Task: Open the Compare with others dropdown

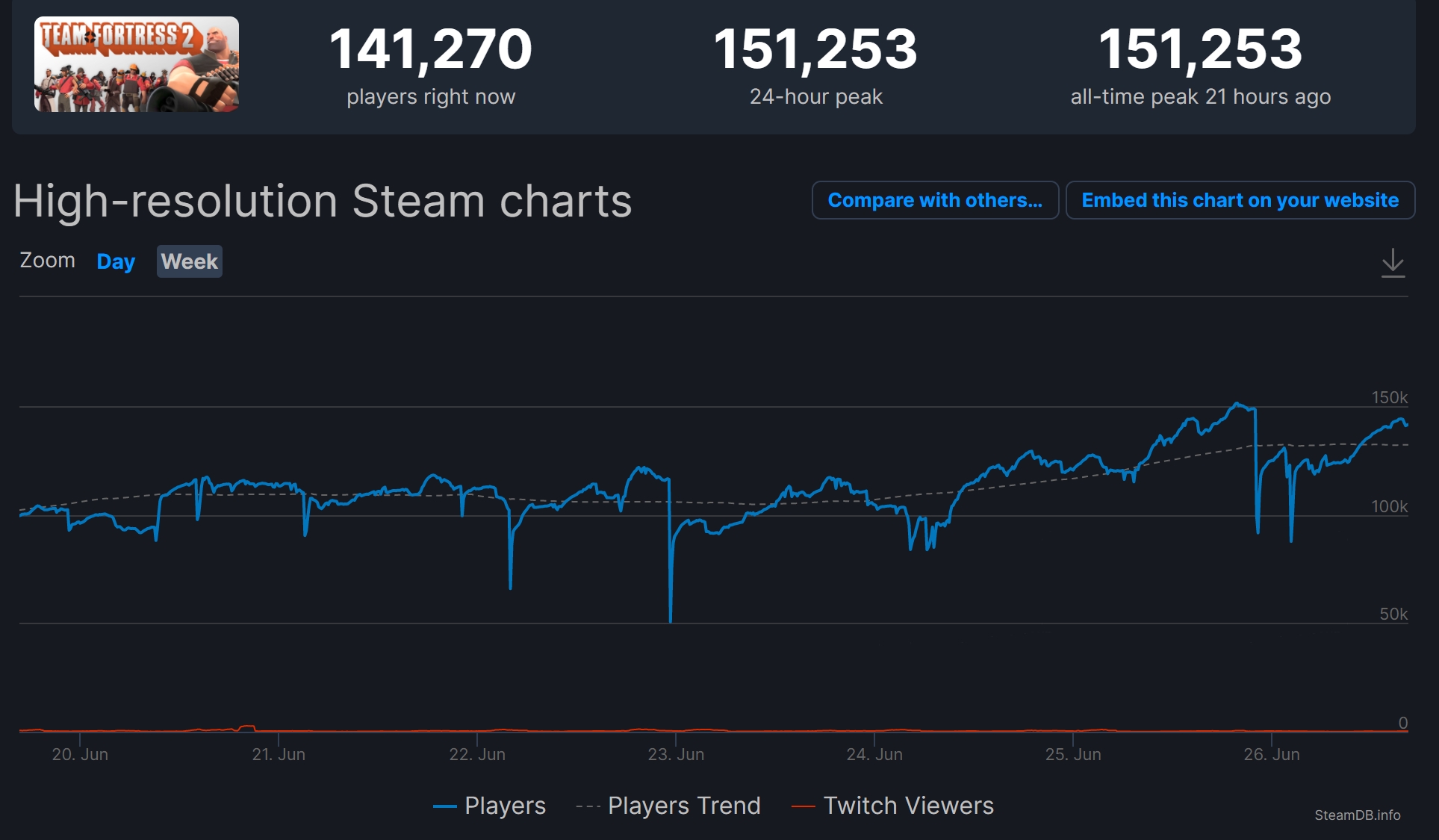Action: coord(935,200)
